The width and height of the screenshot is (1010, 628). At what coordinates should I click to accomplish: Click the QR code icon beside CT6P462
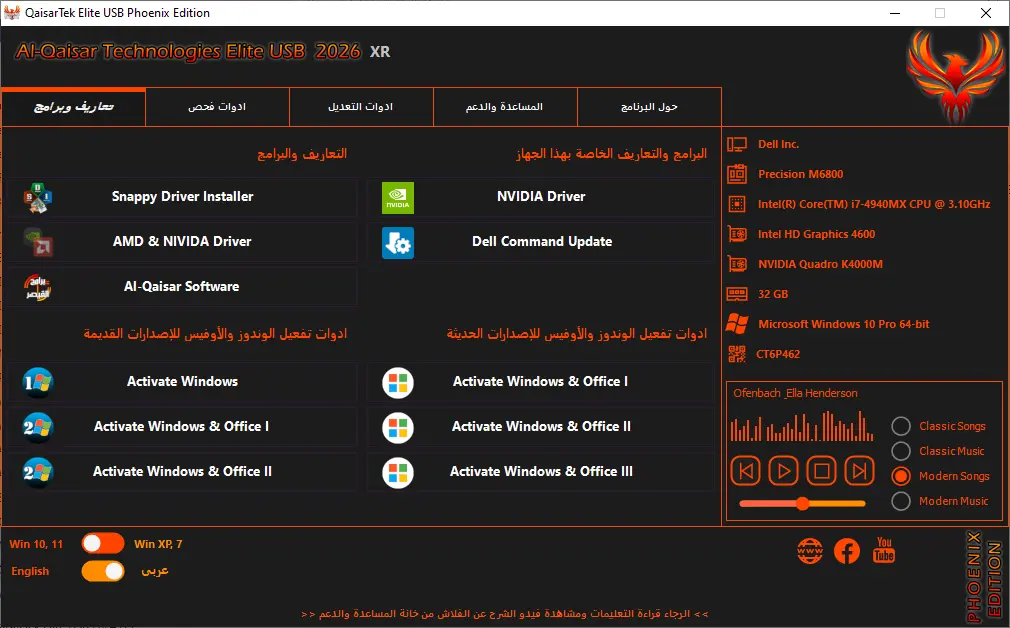click(737, 354)
